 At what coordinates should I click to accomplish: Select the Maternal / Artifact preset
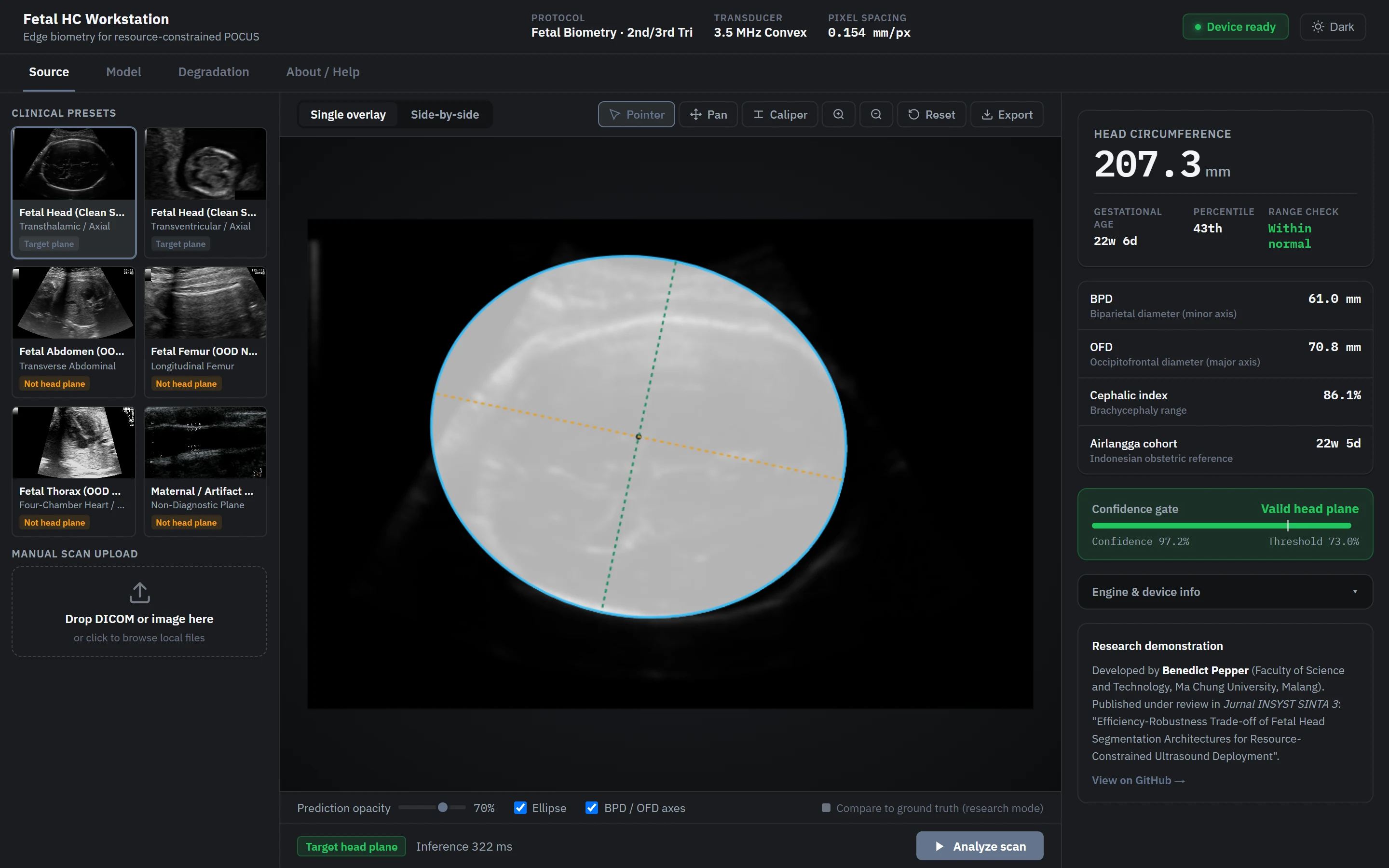click(205, 472)
